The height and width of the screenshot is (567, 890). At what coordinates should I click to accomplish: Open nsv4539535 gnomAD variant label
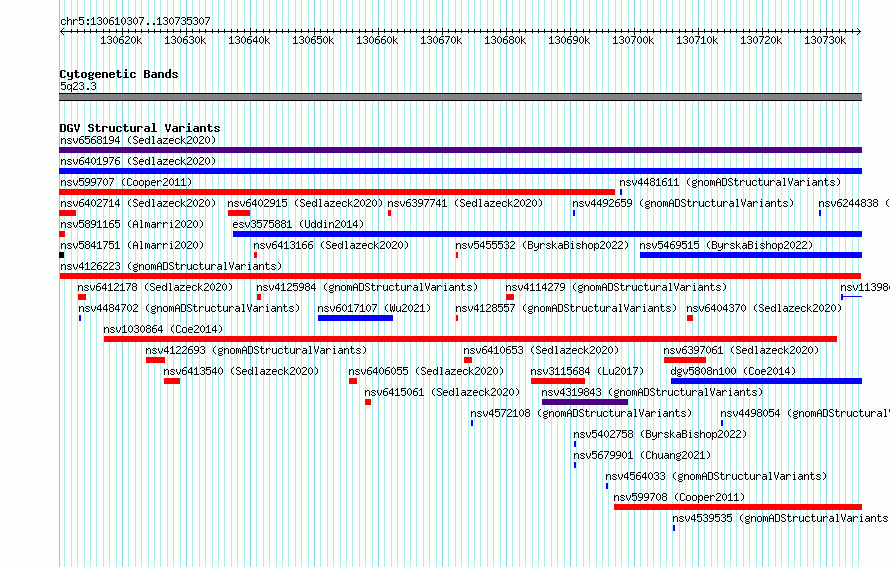coord(780,518)
